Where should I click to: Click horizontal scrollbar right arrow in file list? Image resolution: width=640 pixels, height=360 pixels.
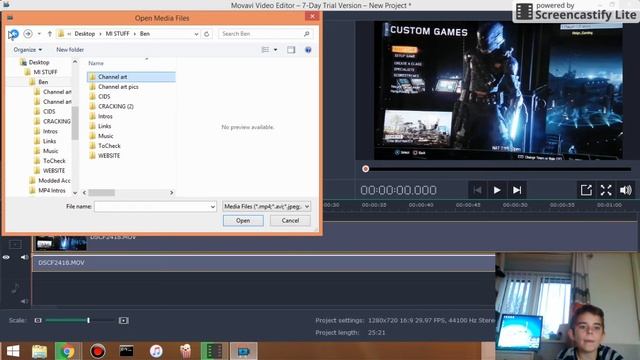[171, 193]
